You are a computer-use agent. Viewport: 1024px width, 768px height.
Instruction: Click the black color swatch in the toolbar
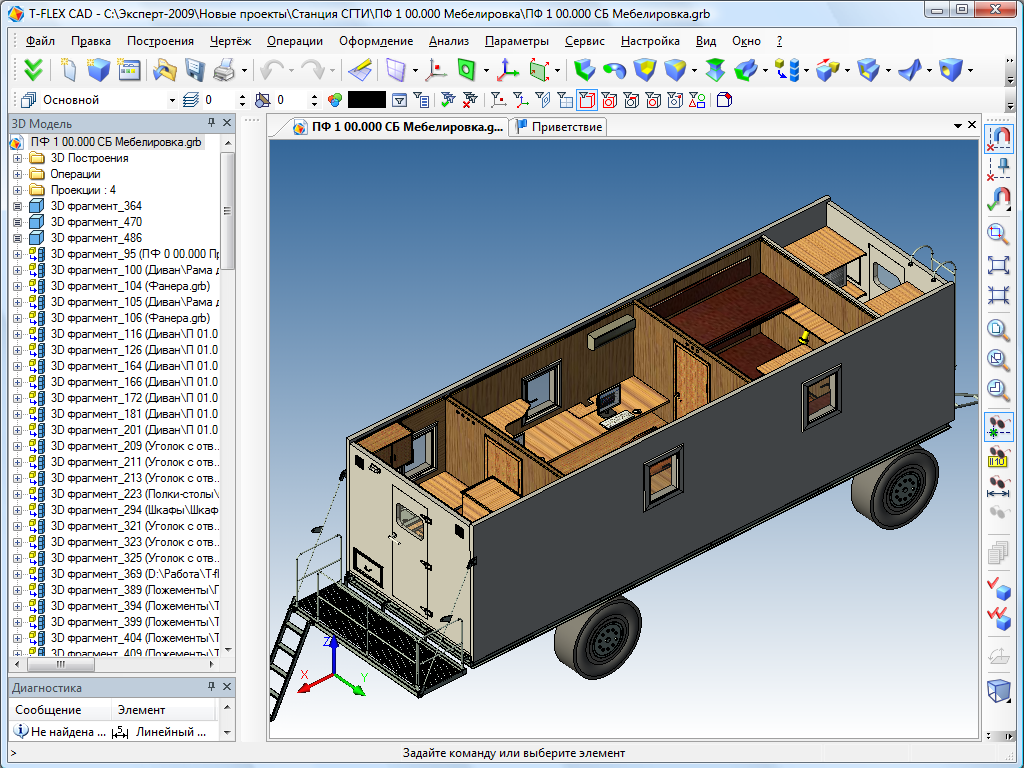(x=365, y=100)
